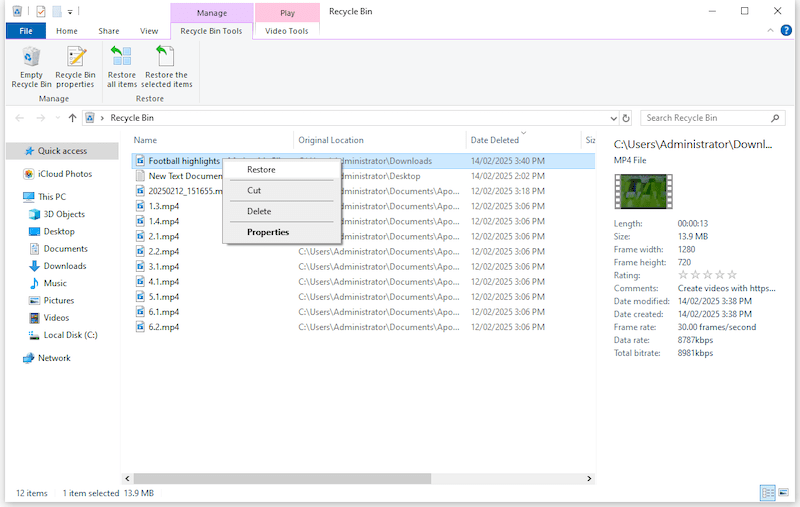This screenshot has height=507, width=800.
Task: Open Documents in navigation pane
Action: click(x=65, y=249)
